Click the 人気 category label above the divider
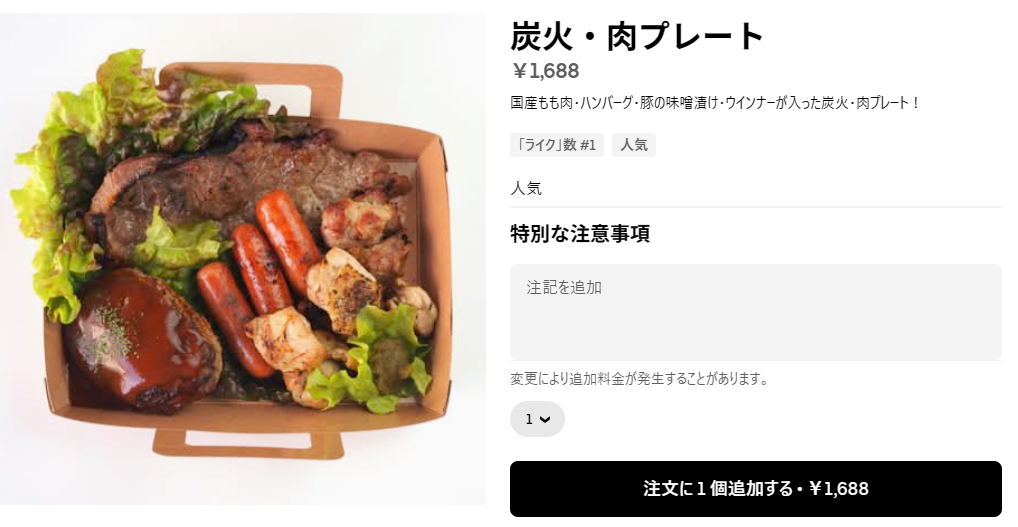1018x527 pixels. point(526,188)
